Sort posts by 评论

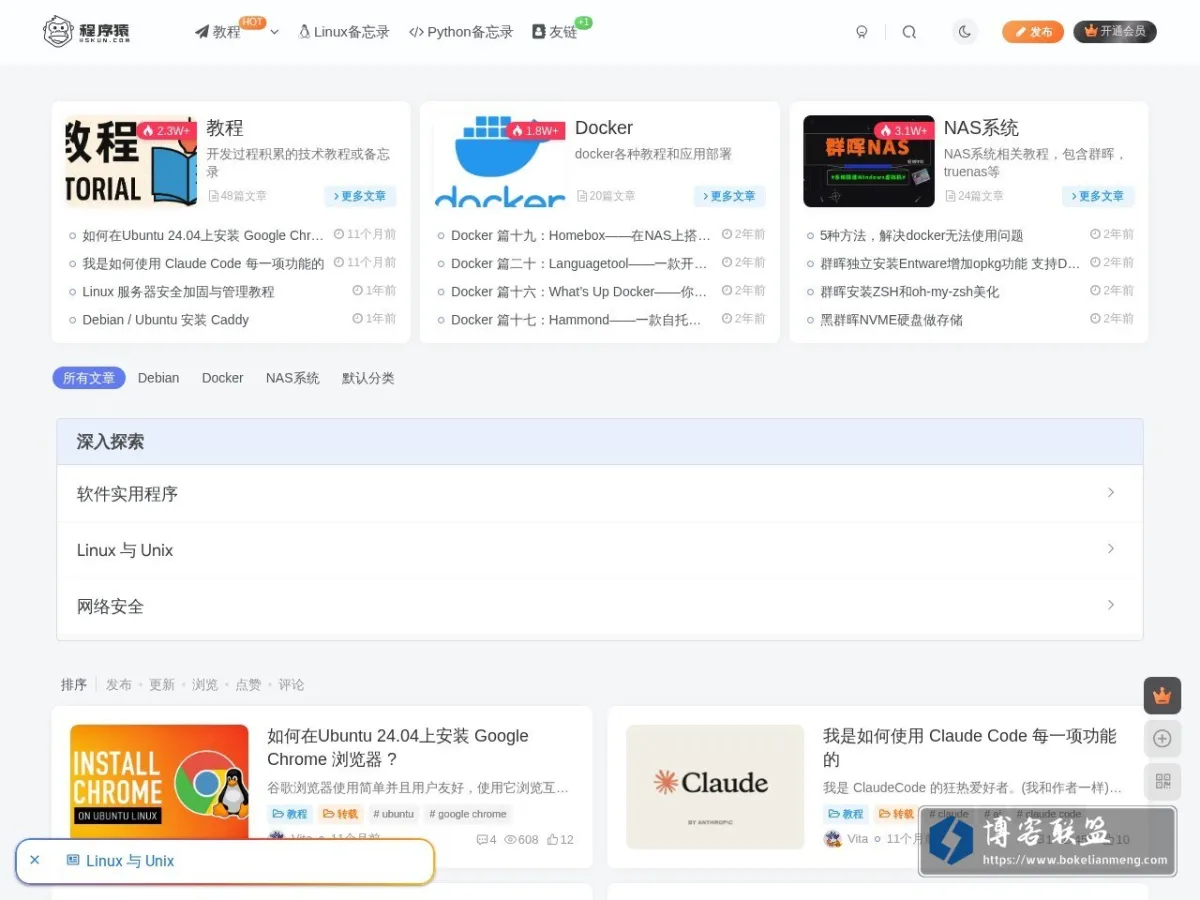291,685
